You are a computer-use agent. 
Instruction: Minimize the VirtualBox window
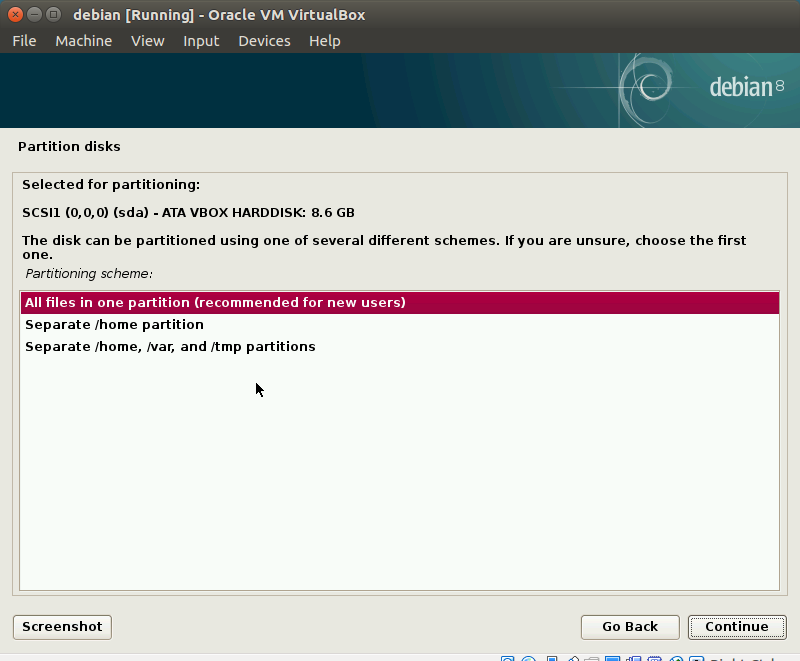pos(34,15)
